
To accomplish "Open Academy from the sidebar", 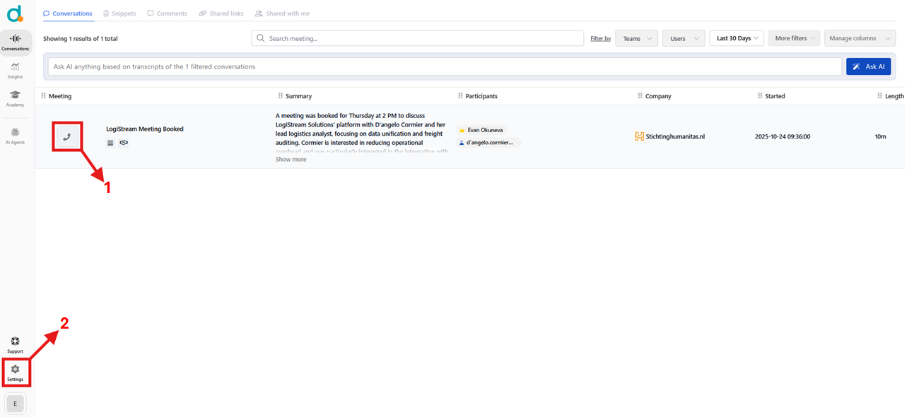I will pos(15,98).
